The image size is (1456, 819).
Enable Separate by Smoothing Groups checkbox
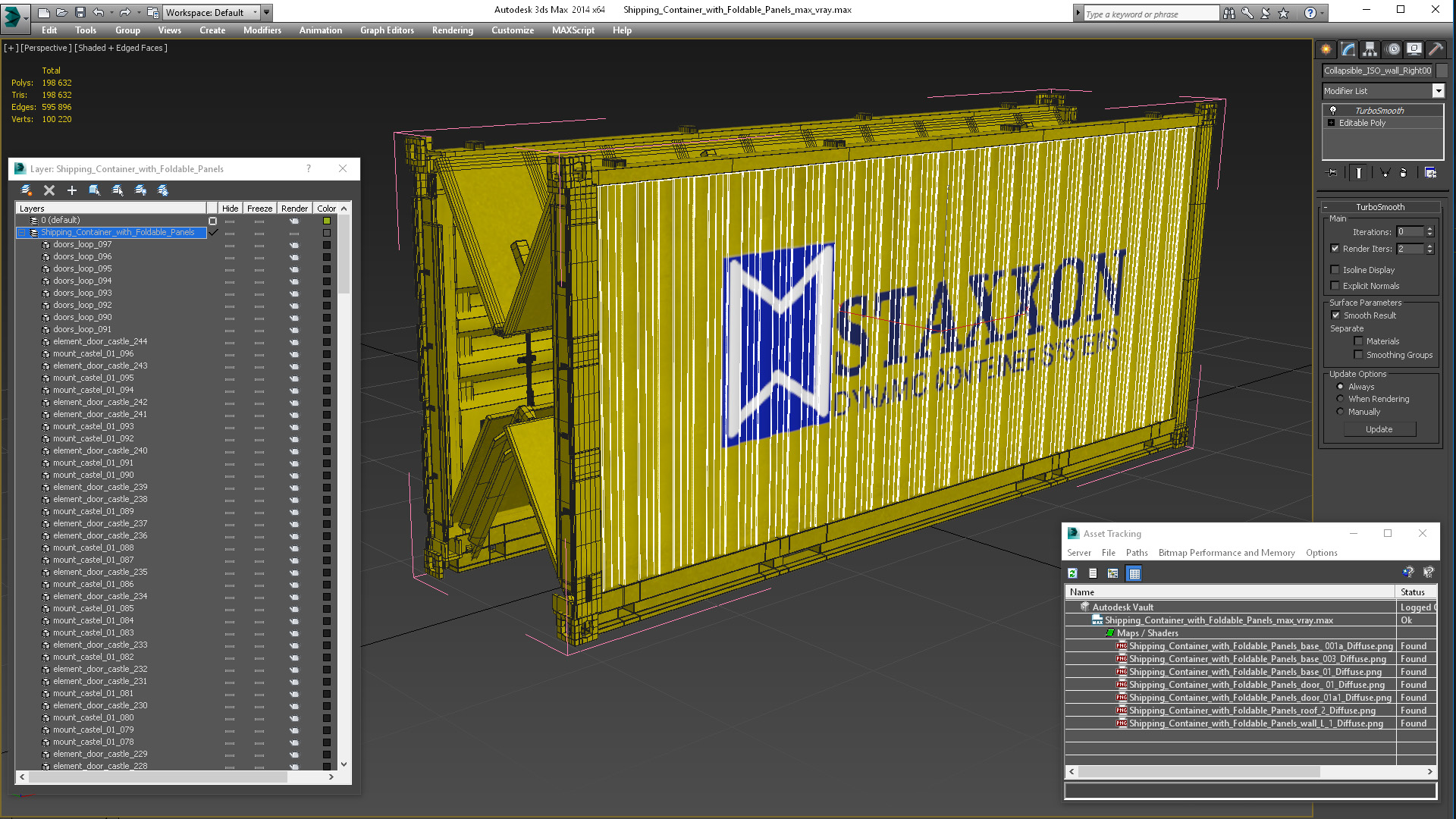tap(1358, 355)
